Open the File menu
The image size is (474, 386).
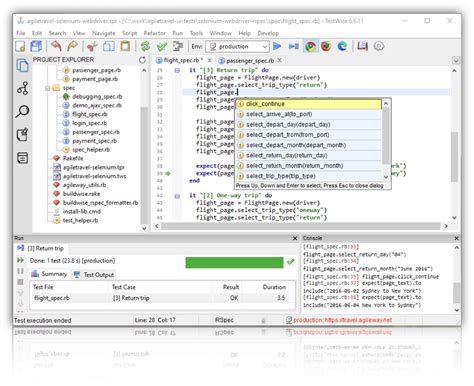click(21, 33)
